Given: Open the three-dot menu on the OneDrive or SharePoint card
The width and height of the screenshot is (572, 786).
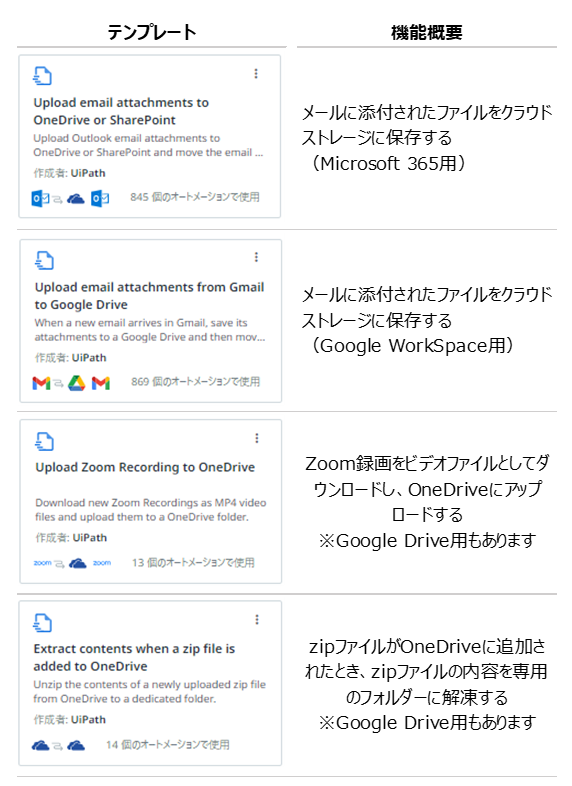Looking at the screenshot, I should (x=256, y=74).
